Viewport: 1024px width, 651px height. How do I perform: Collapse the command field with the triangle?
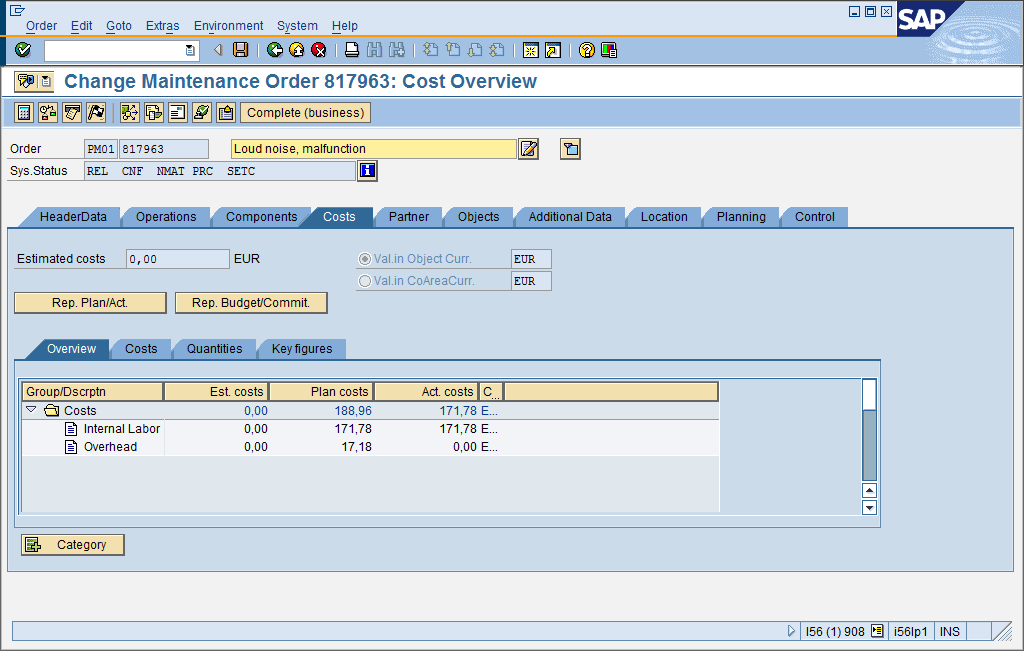(218, 50)
